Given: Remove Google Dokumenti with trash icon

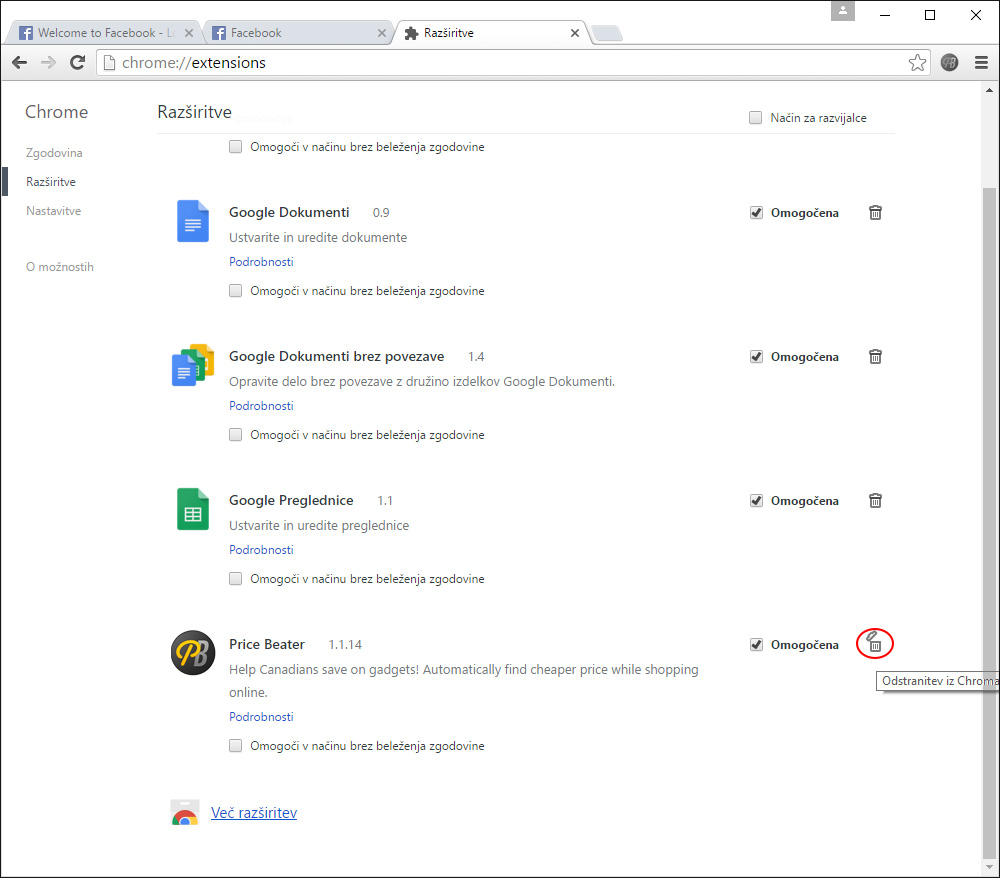Looking at the screenshot, I should (x=875, y=212).
